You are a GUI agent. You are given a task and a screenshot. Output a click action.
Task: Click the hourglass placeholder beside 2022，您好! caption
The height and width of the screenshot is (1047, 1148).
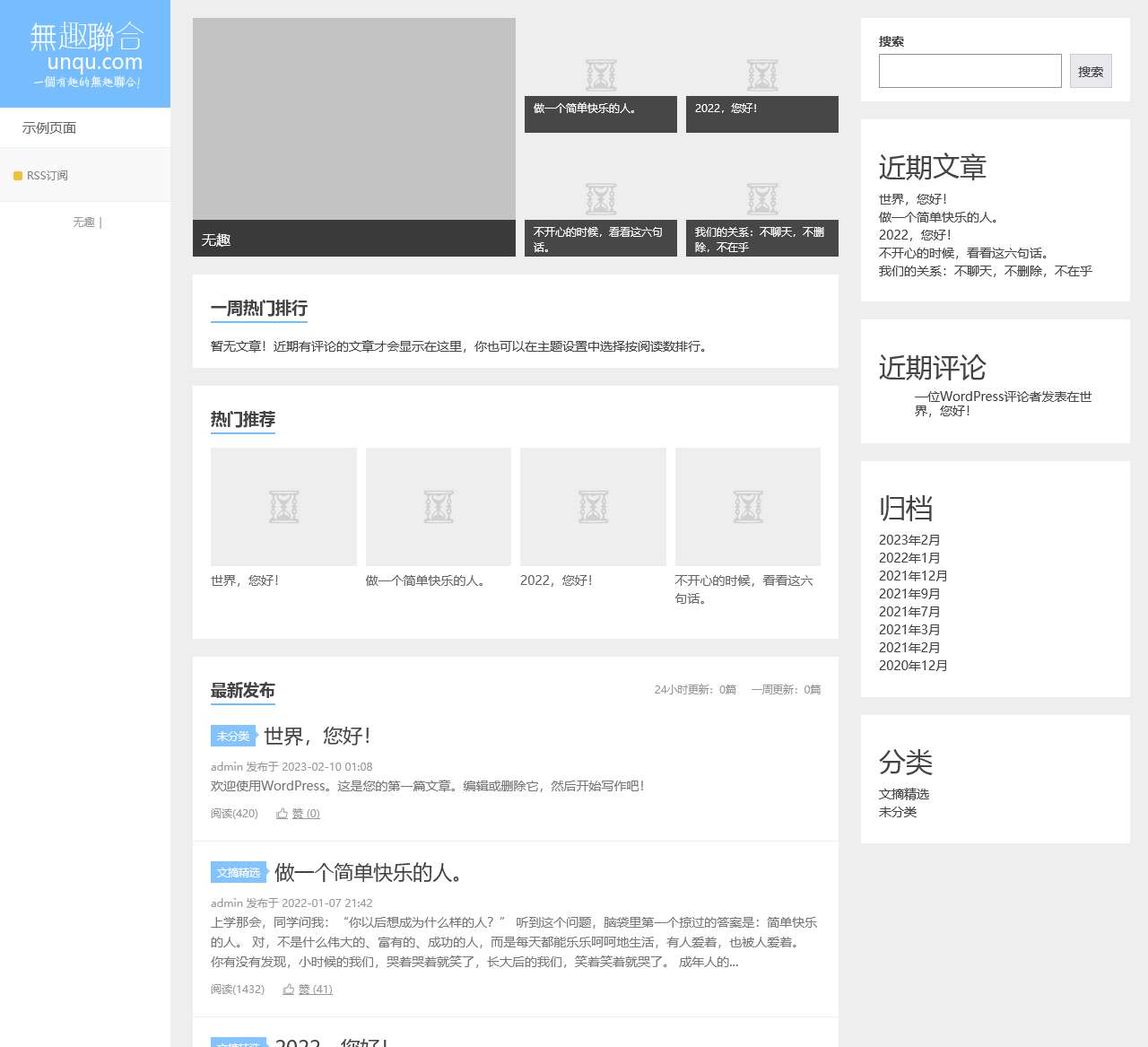click(x=761, y=74)
